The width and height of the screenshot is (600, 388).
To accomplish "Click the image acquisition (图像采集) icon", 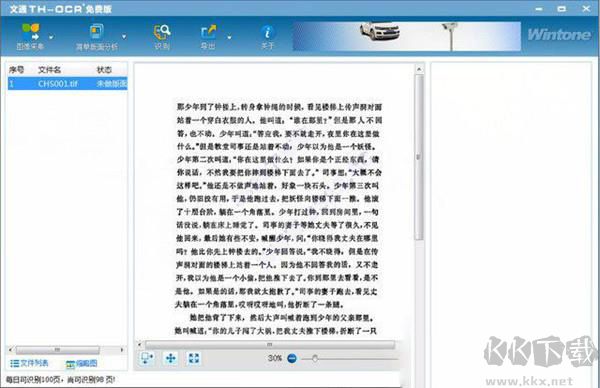I will pyautogui.click(x=30, y=32).
